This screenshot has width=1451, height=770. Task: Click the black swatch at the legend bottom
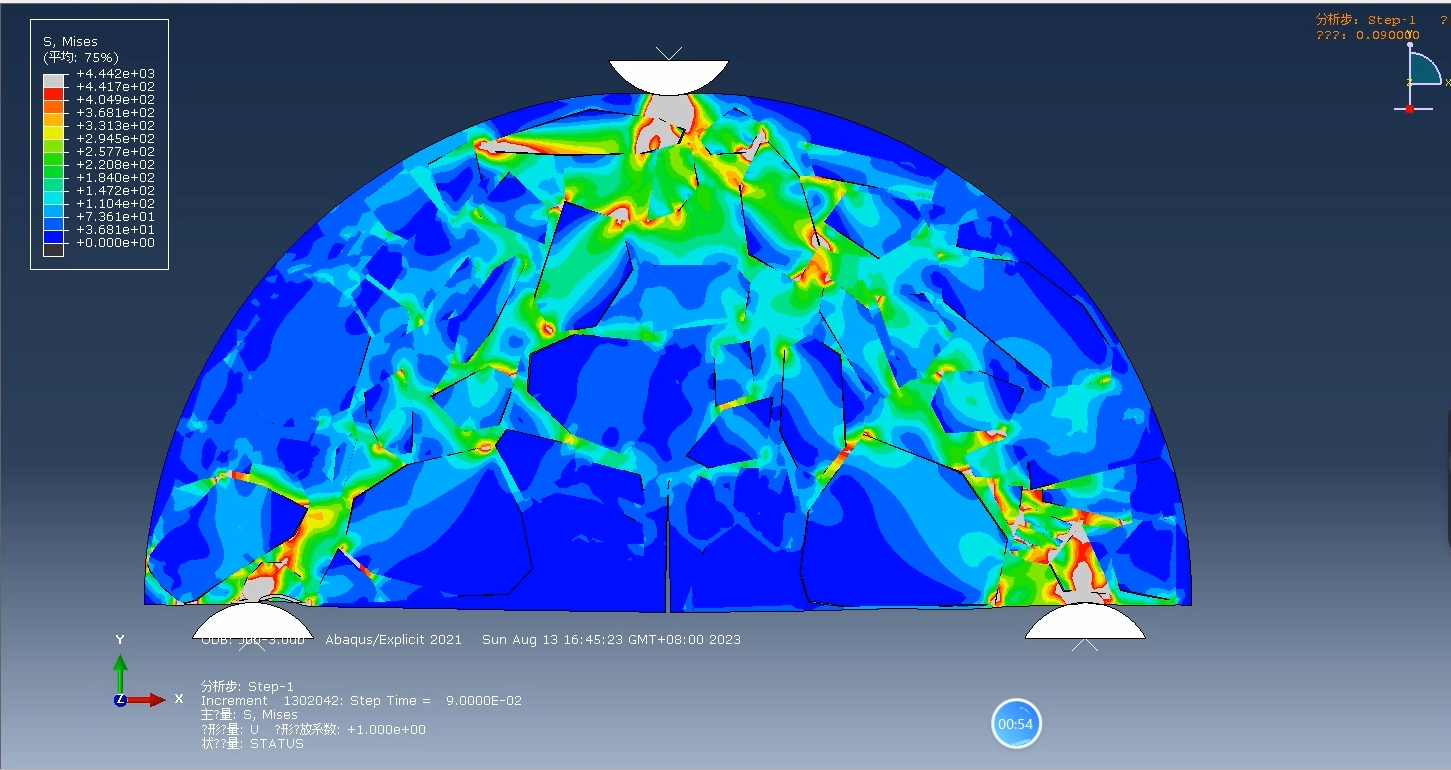[x=53, y=249]
